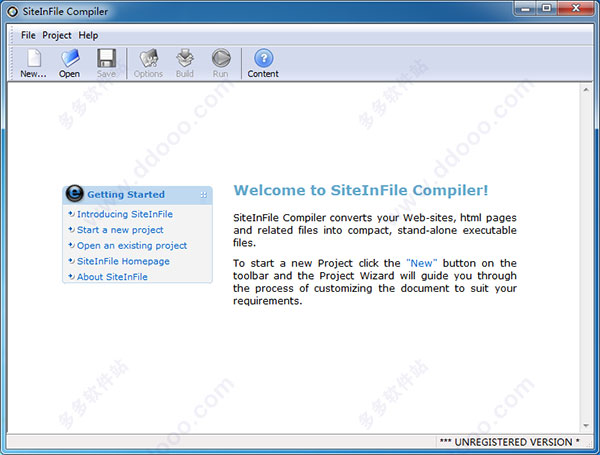Click the UNREGISTERED VERSION status text
This screenshot has height=455, width=600.
pos(510,442)
